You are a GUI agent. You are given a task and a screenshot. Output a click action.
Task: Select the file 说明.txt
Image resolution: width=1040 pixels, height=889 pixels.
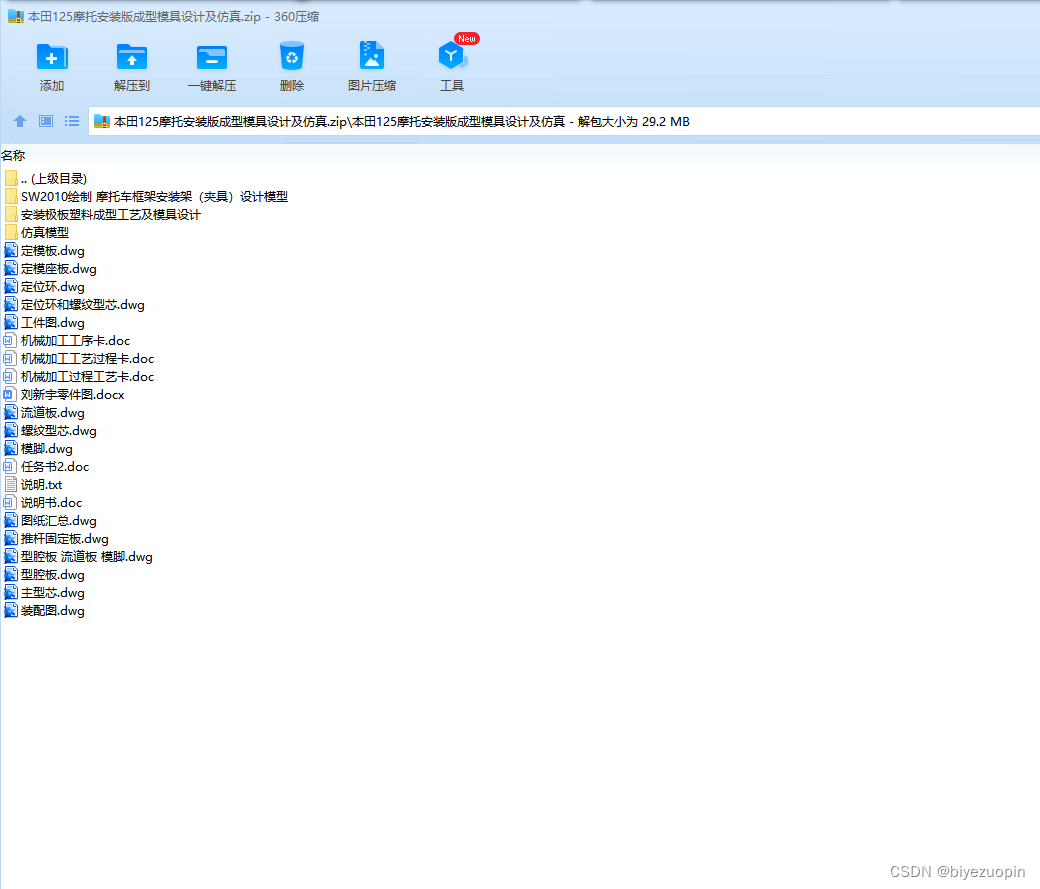pos(42,484)
